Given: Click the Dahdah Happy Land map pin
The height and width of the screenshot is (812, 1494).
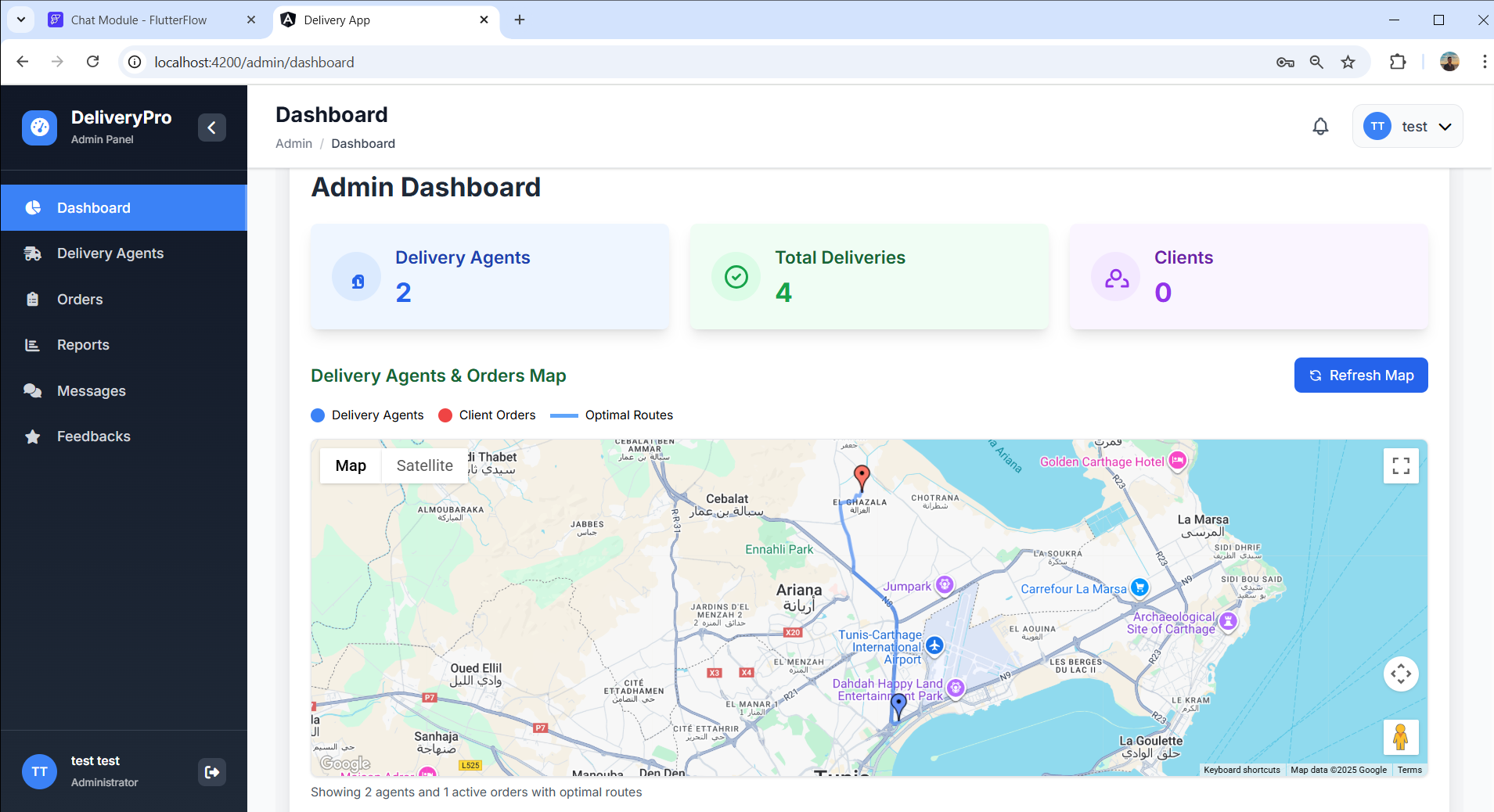Looking at the screenshot, I should pyautogui.click(x=955, y=688).
